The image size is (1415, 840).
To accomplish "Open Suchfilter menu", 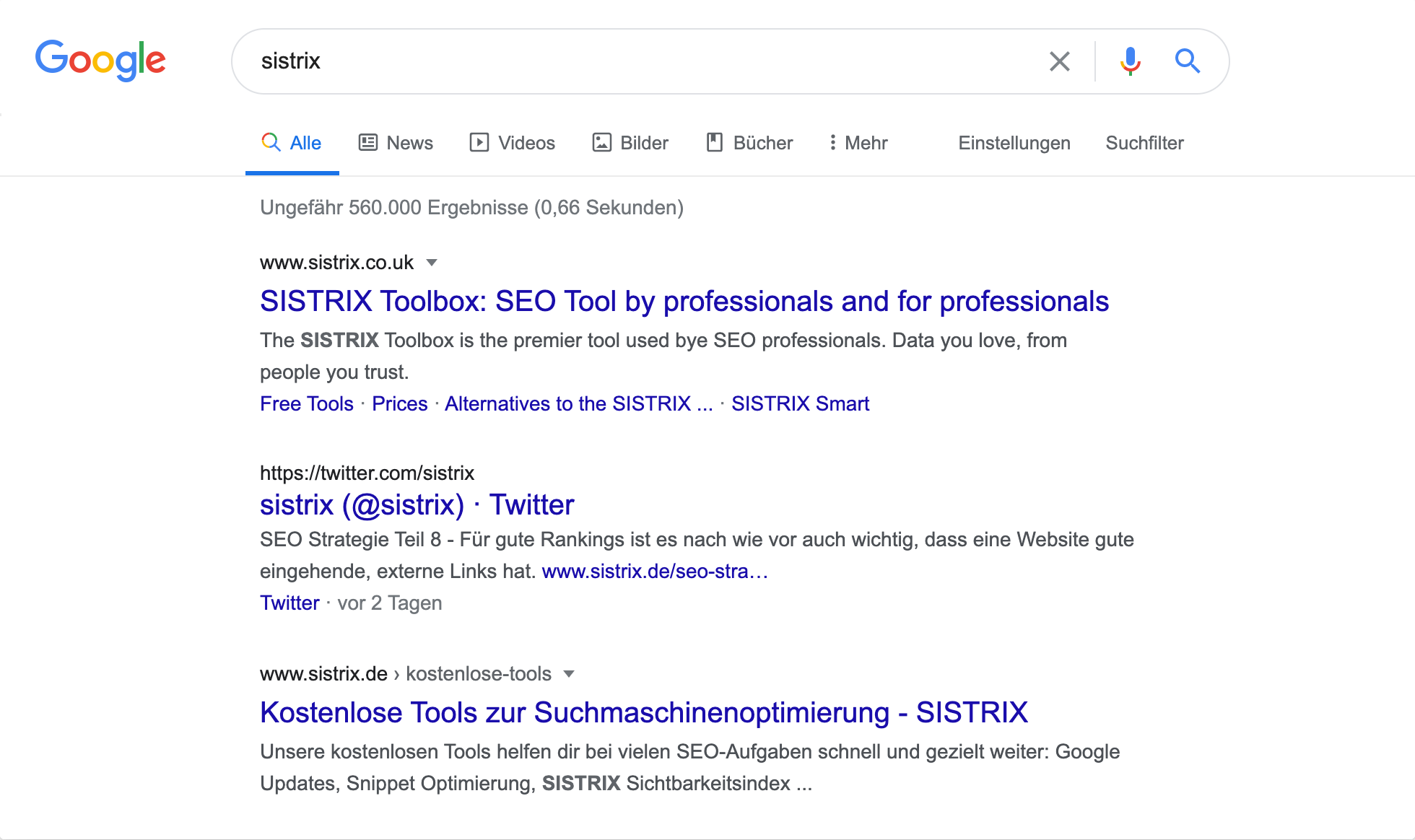I will (1145, 142).
